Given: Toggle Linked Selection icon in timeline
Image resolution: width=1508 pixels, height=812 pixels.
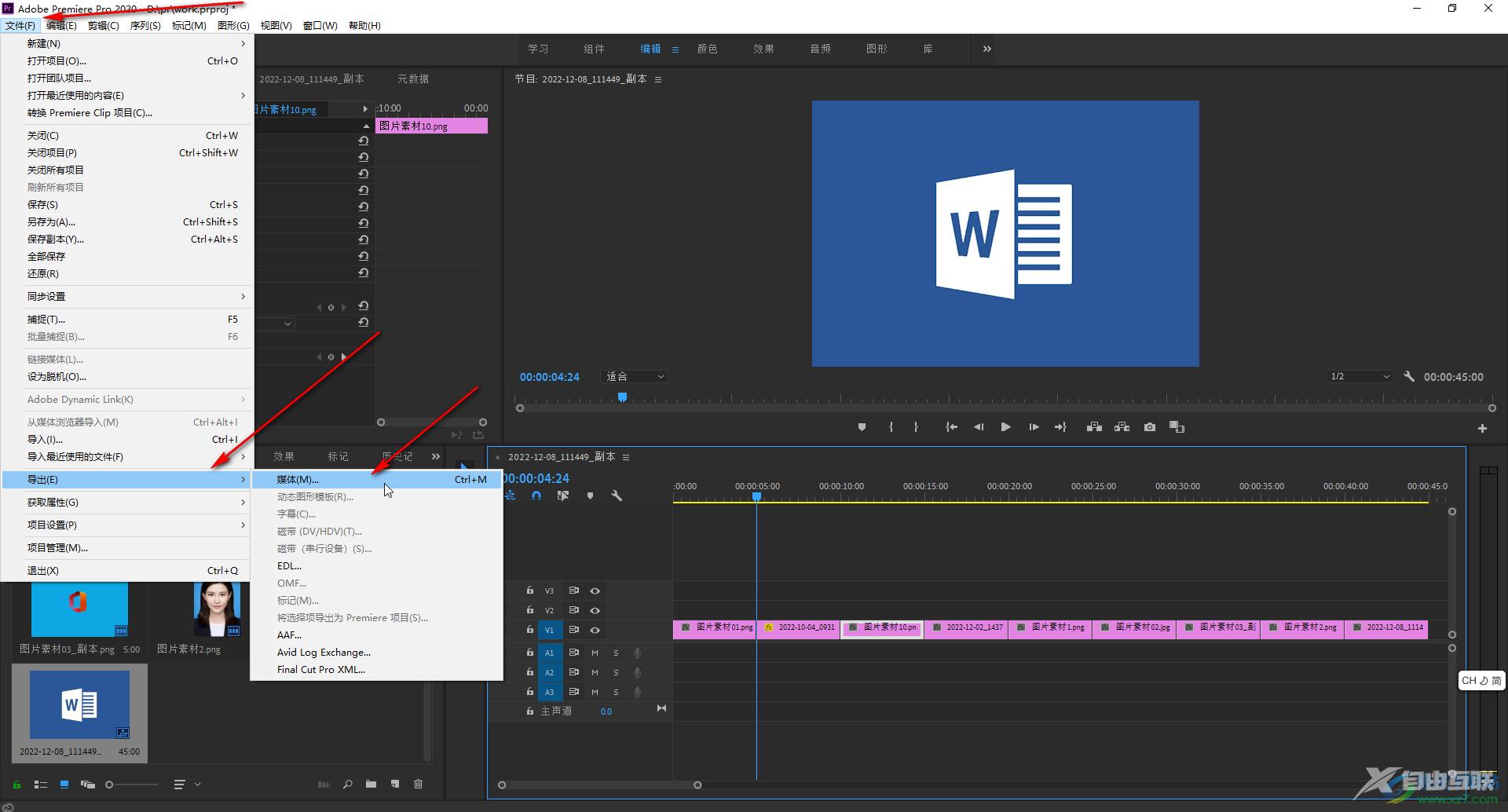Looking at the screenshot, I should click(563, 496).
